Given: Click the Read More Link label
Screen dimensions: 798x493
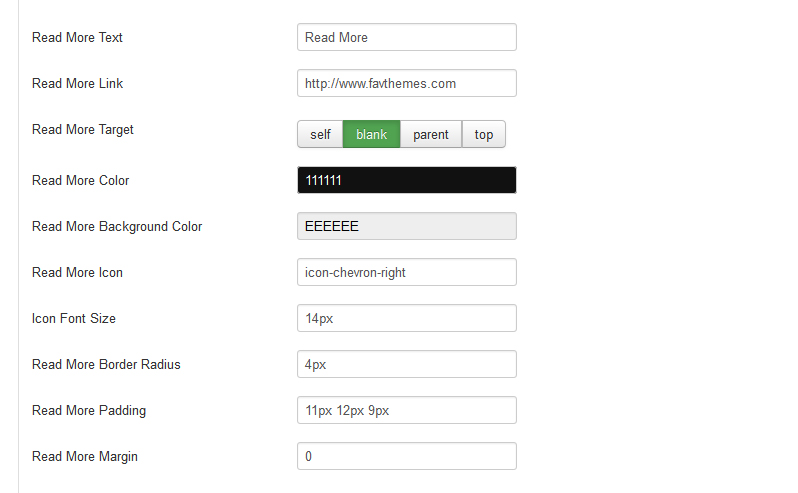Looking at the screenshot, I should click(x=77, y=83).
